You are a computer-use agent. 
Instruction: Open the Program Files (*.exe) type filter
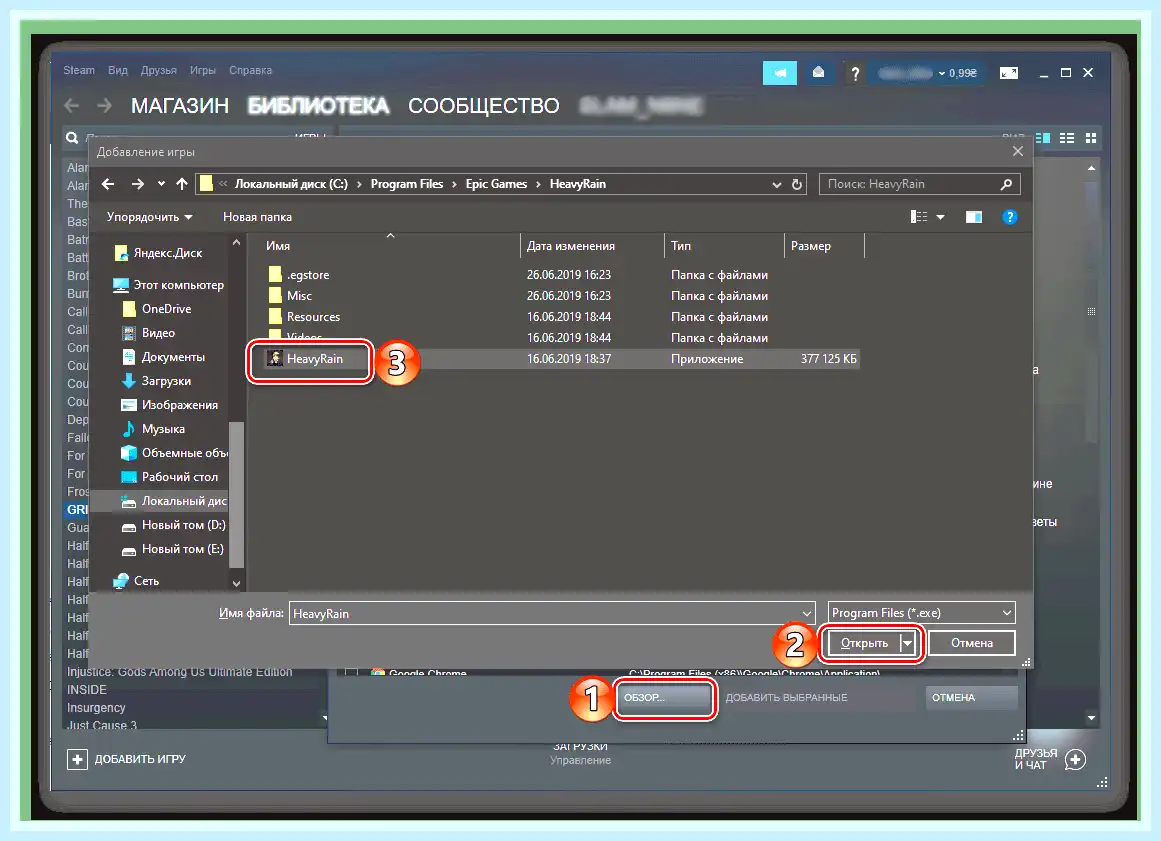922,613
